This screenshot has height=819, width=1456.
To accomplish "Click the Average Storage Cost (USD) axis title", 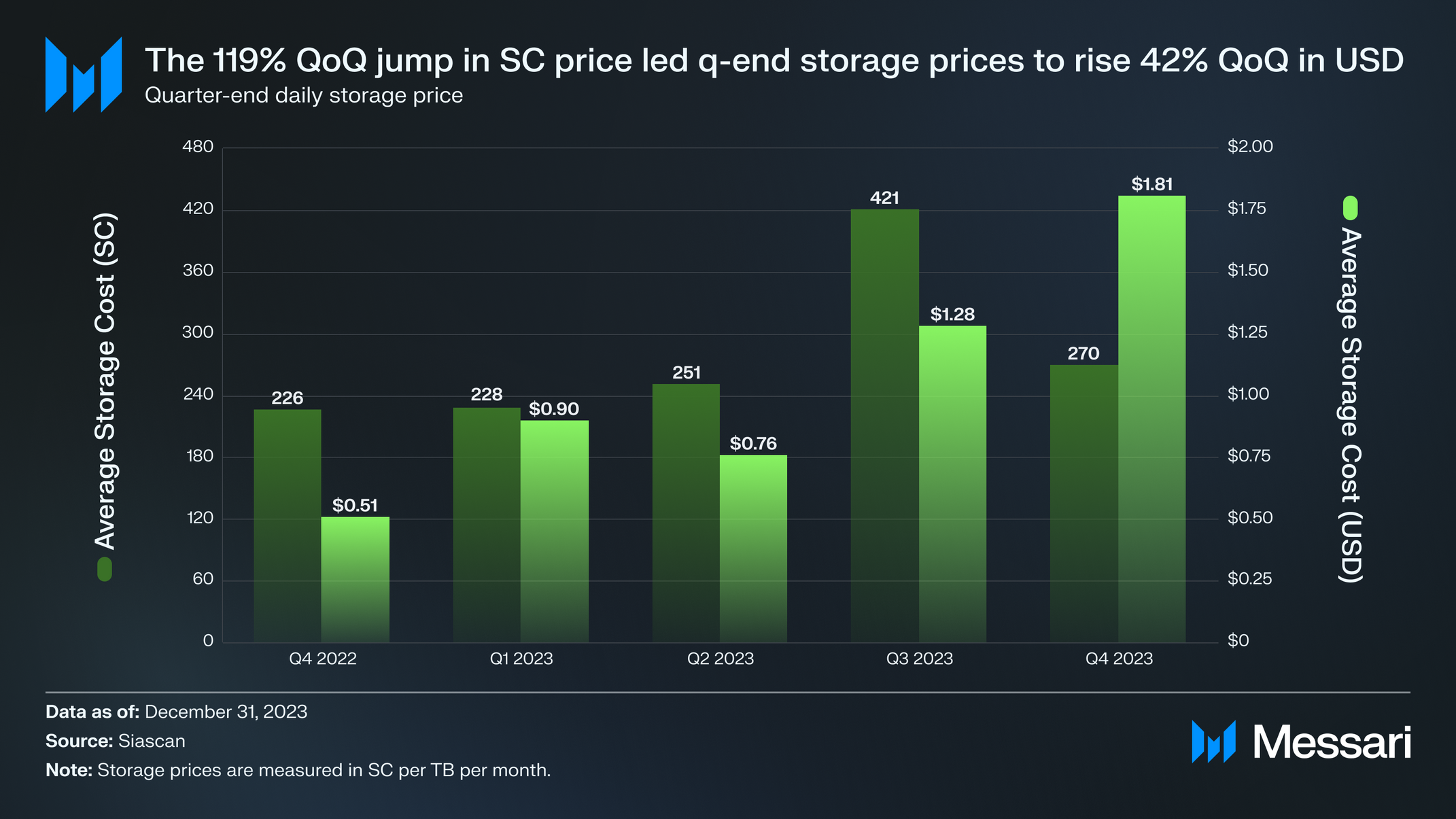I will coord(1350,404).
